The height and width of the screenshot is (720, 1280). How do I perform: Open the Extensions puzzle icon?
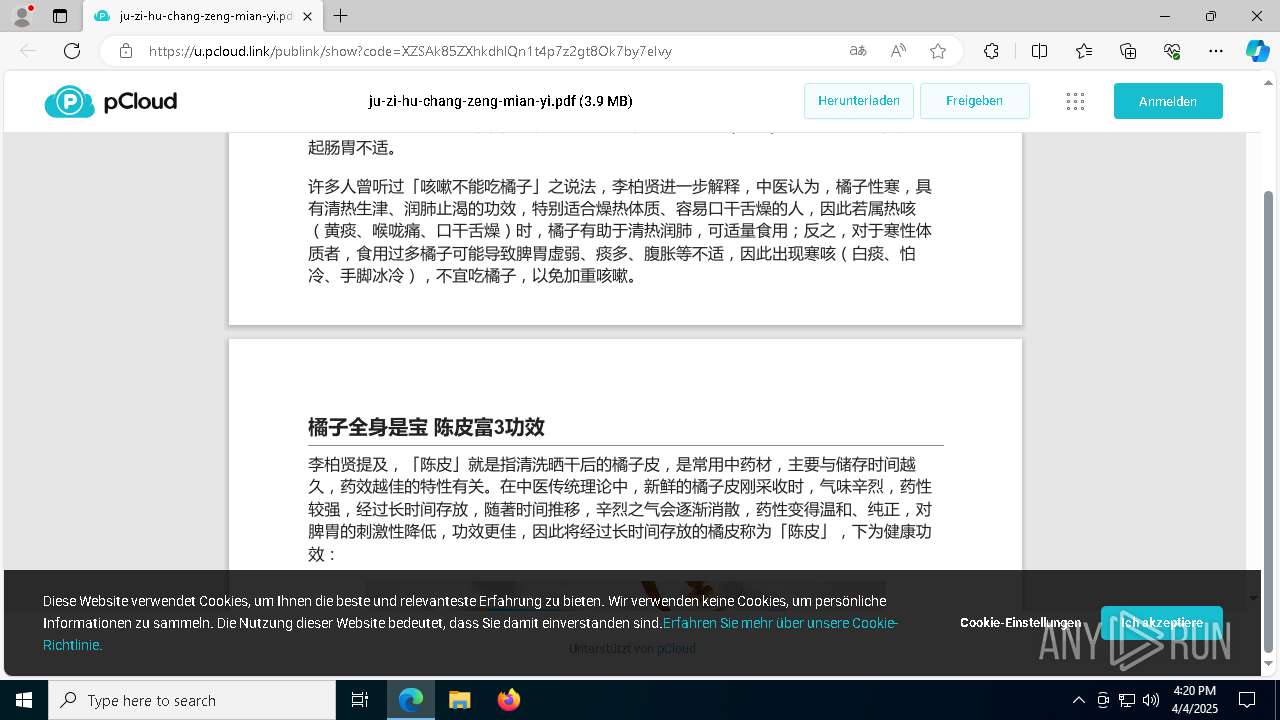pos(991,51)
